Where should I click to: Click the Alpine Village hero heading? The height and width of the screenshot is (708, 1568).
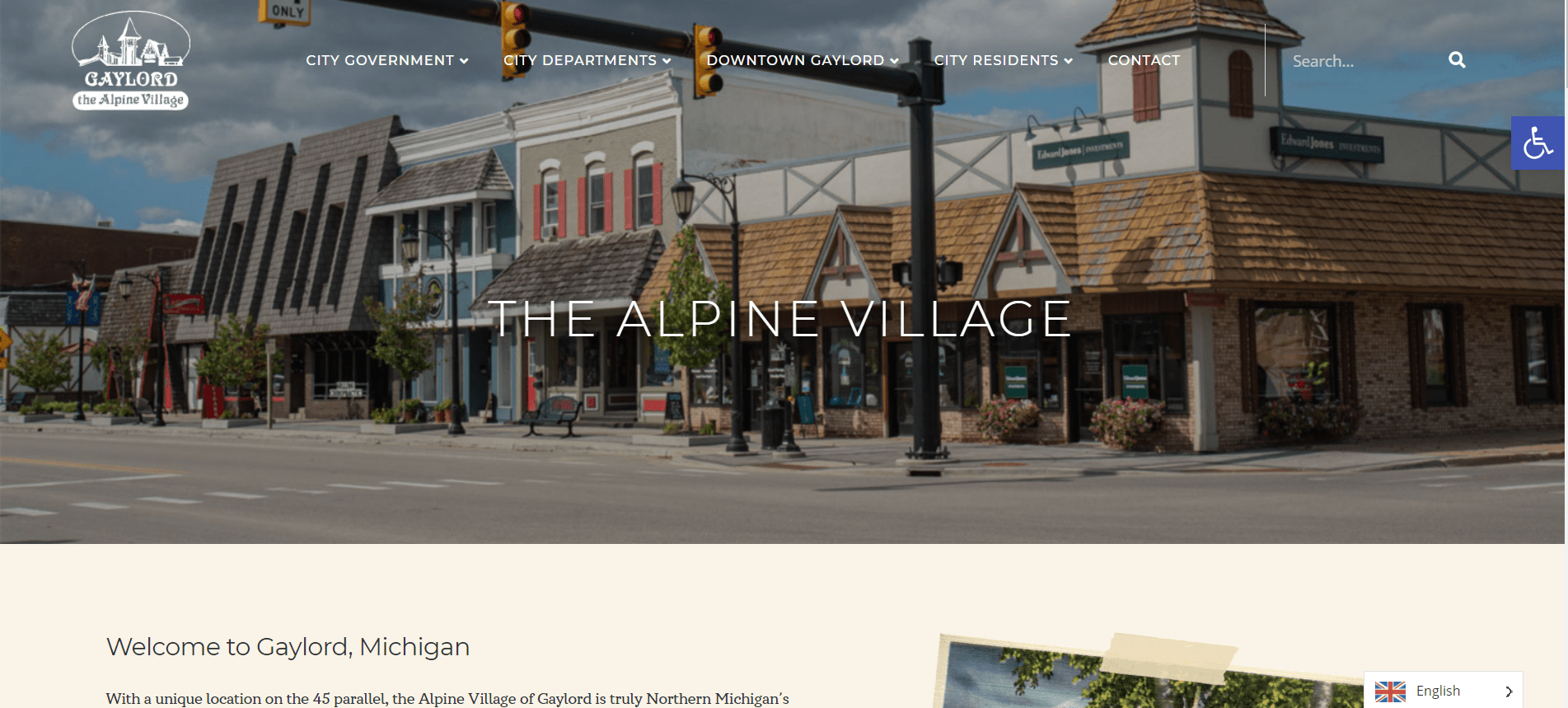(779, 319)
